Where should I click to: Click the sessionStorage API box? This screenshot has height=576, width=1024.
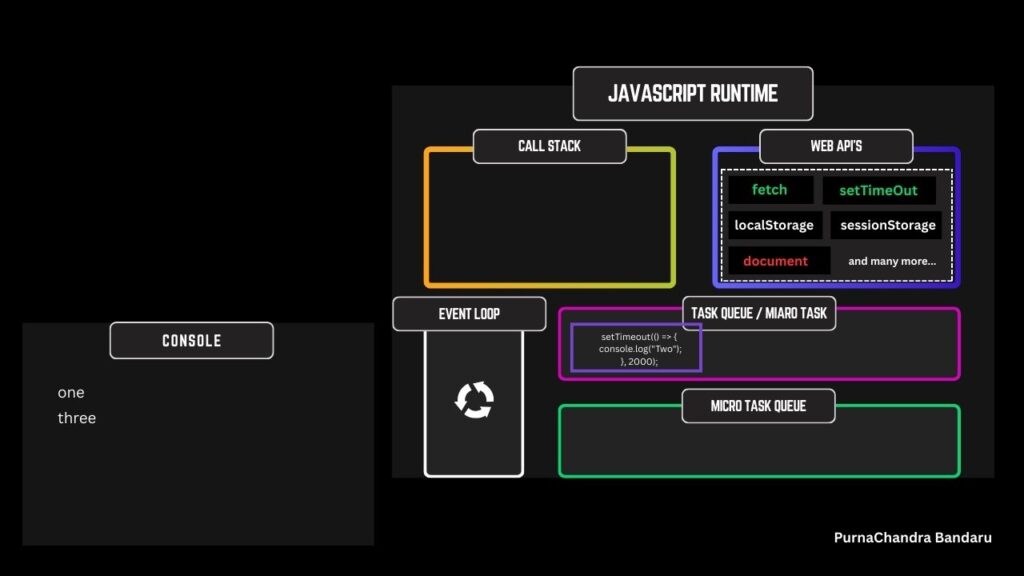tap(887, 225)
